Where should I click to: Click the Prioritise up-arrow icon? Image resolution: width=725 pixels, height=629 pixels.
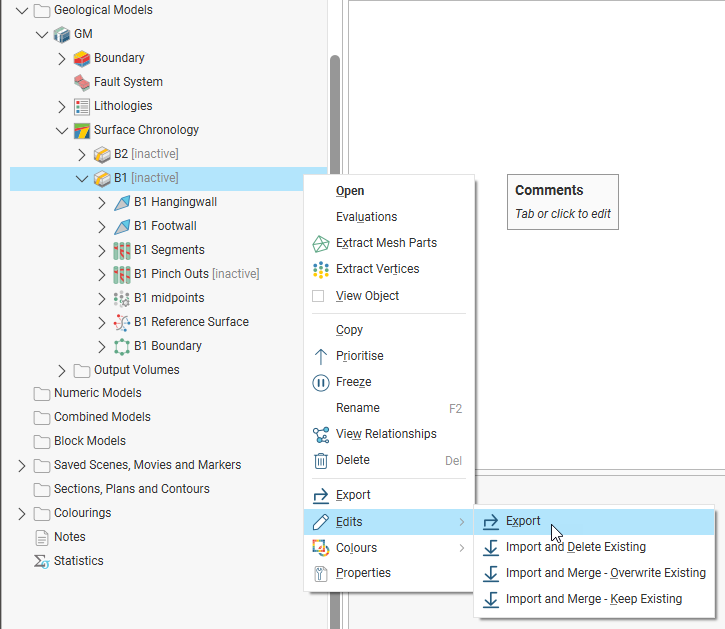click(320, 356)
